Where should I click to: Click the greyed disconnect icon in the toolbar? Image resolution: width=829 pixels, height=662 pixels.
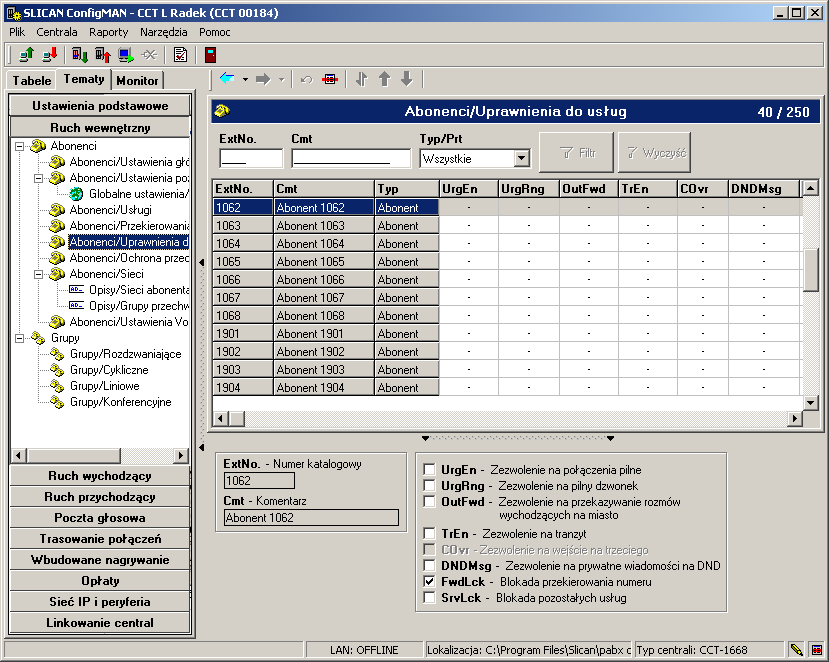tap(150, 54)
